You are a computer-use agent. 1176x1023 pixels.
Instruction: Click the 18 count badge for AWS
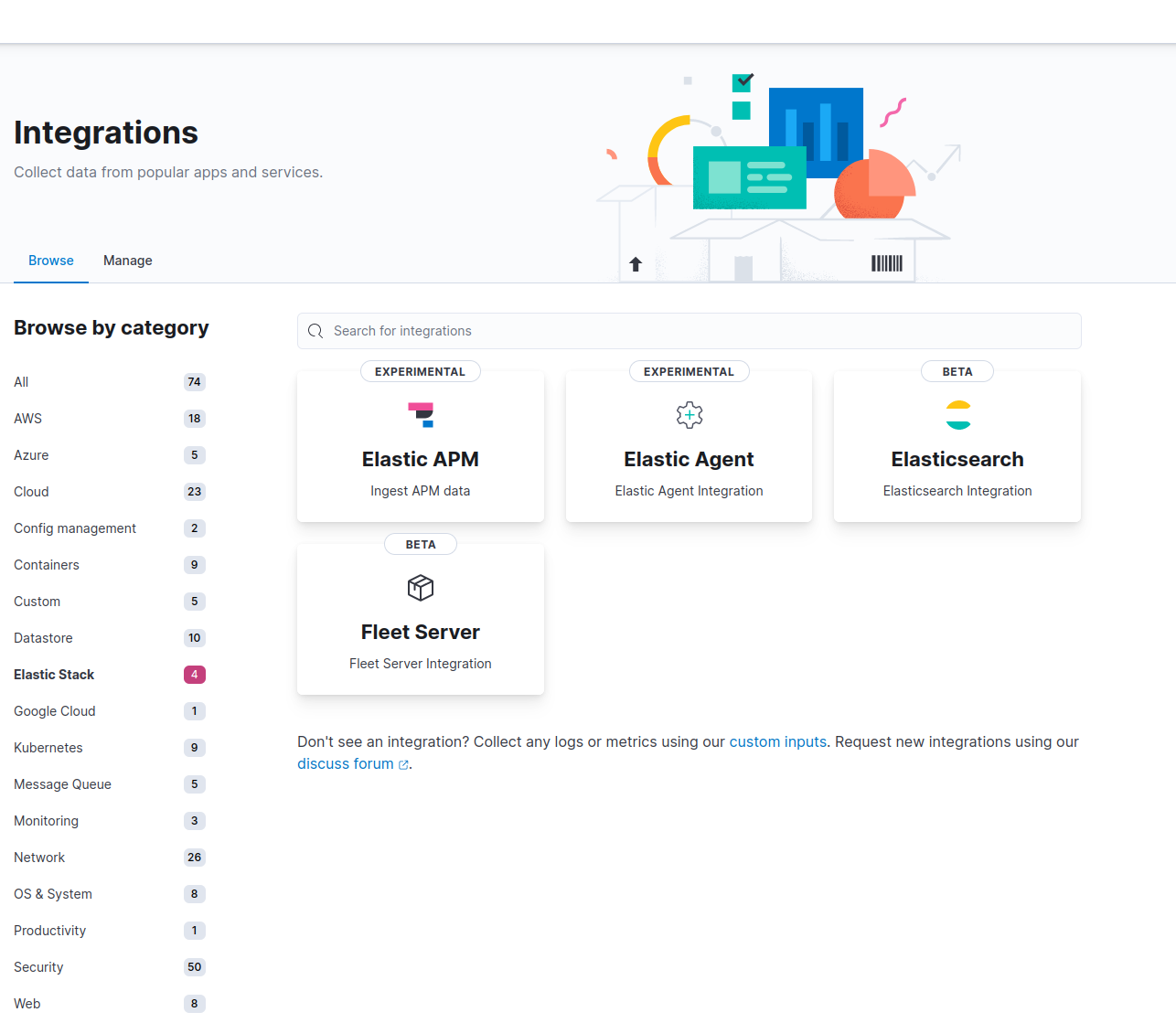pos(194,419)
